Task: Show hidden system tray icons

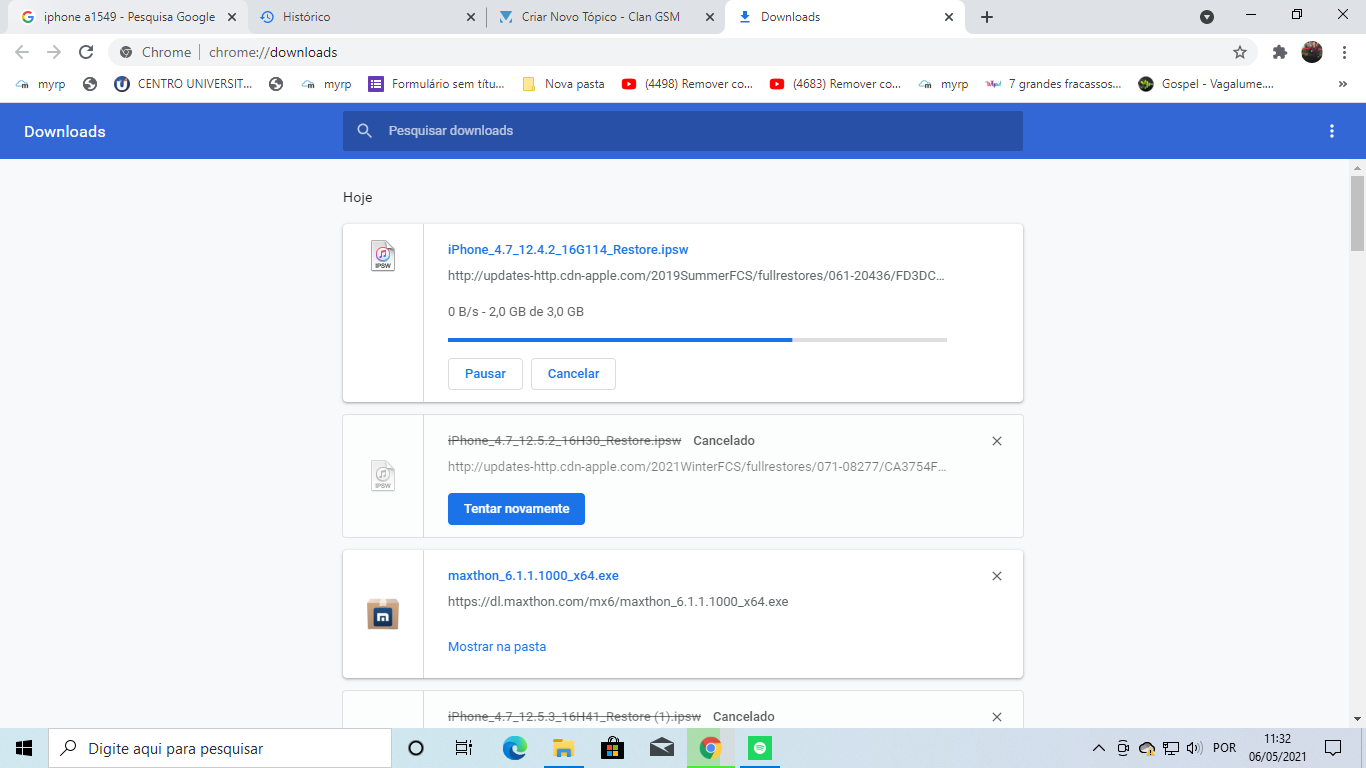Action: click(1099, 748)
